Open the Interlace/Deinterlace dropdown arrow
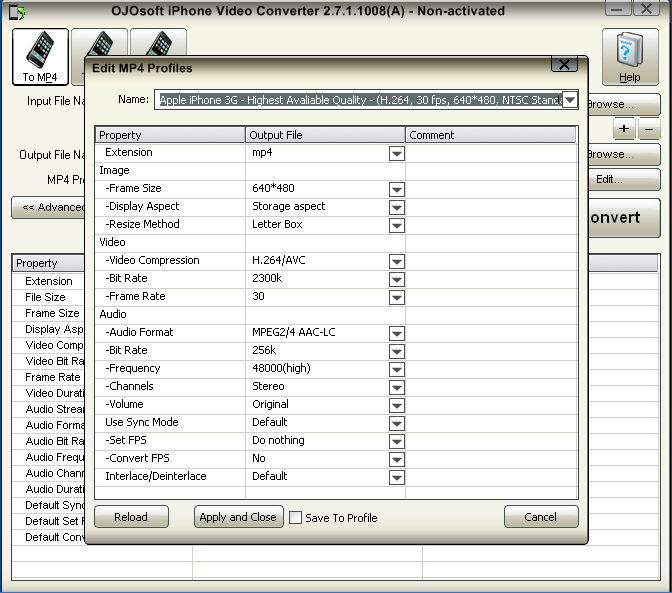Screen dimensions: 672x593 point(397,477)
